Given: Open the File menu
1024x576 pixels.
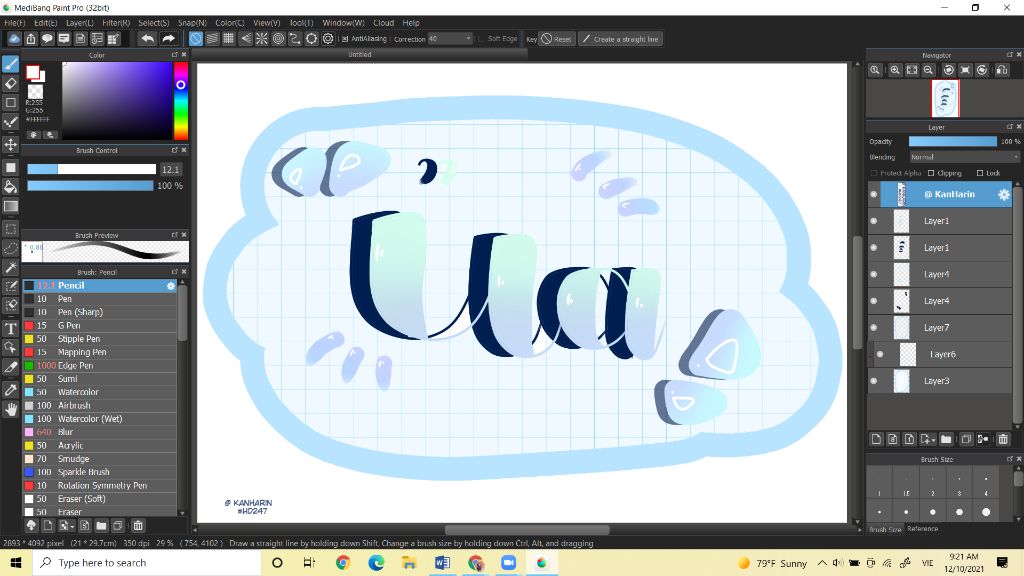Looking at the screenshot, I should tap(14, 23).
